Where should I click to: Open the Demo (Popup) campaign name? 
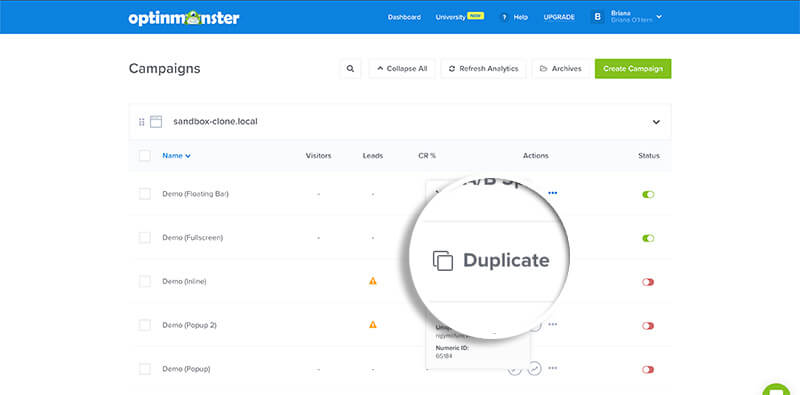(186, 368)
